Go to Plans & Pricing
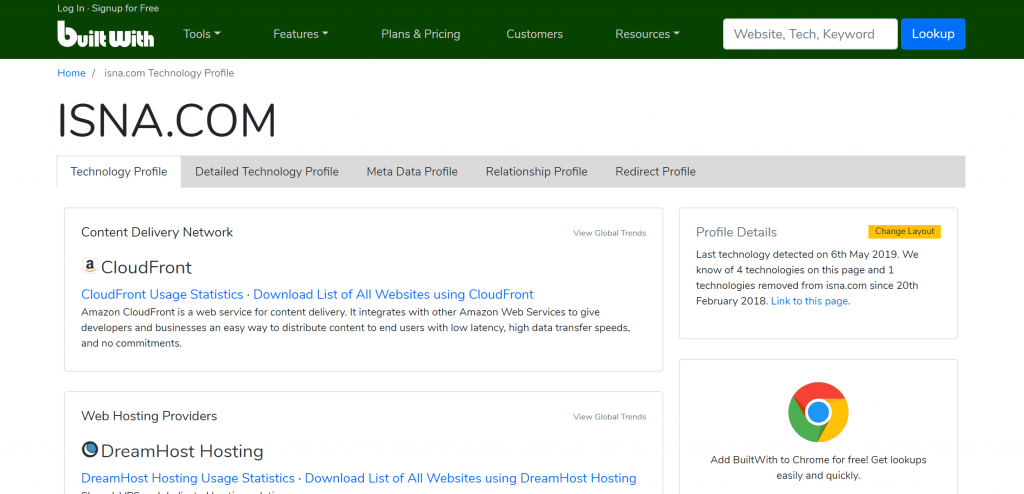 coord(421,34)
